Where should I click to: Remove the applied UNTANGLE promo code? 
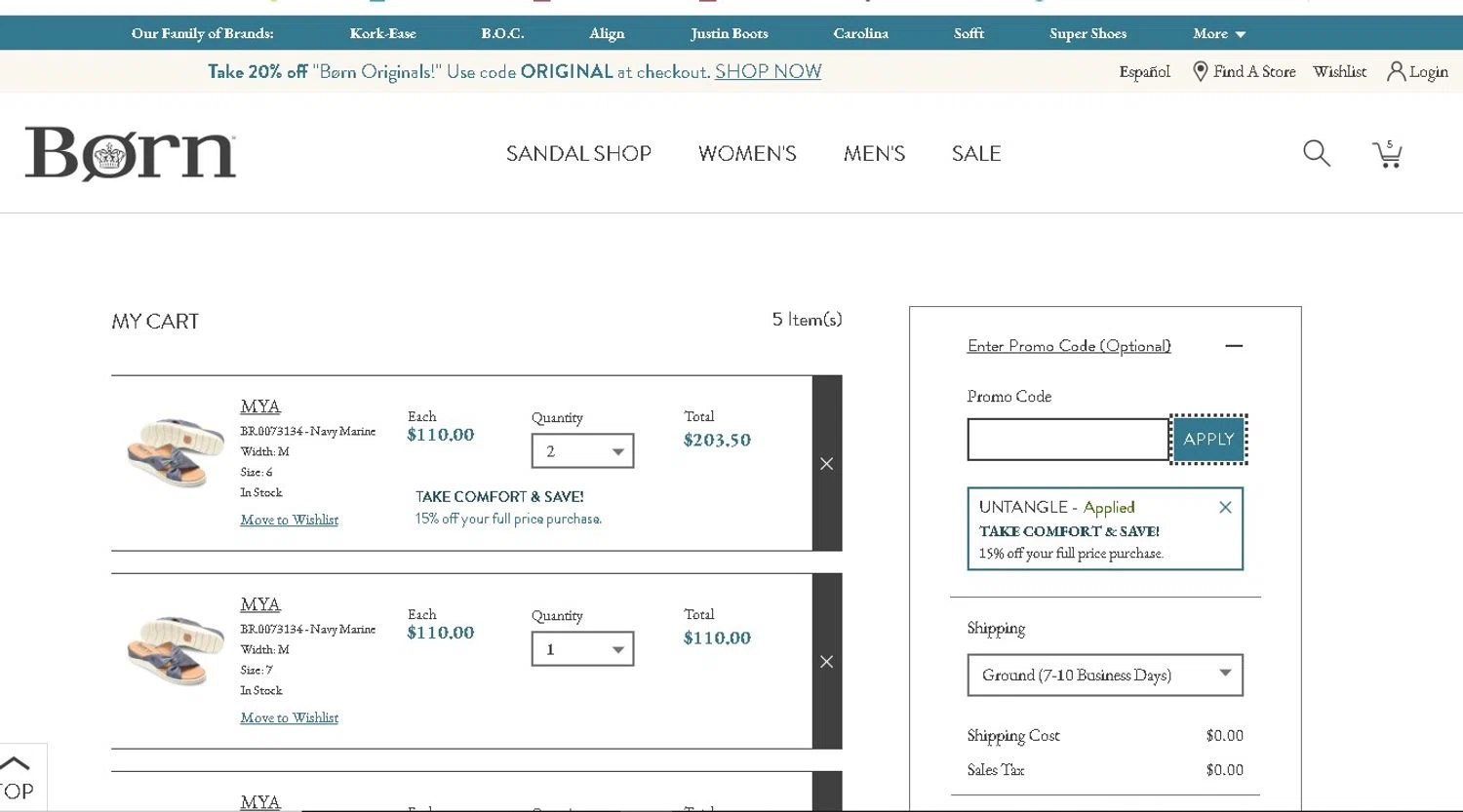1225,507
